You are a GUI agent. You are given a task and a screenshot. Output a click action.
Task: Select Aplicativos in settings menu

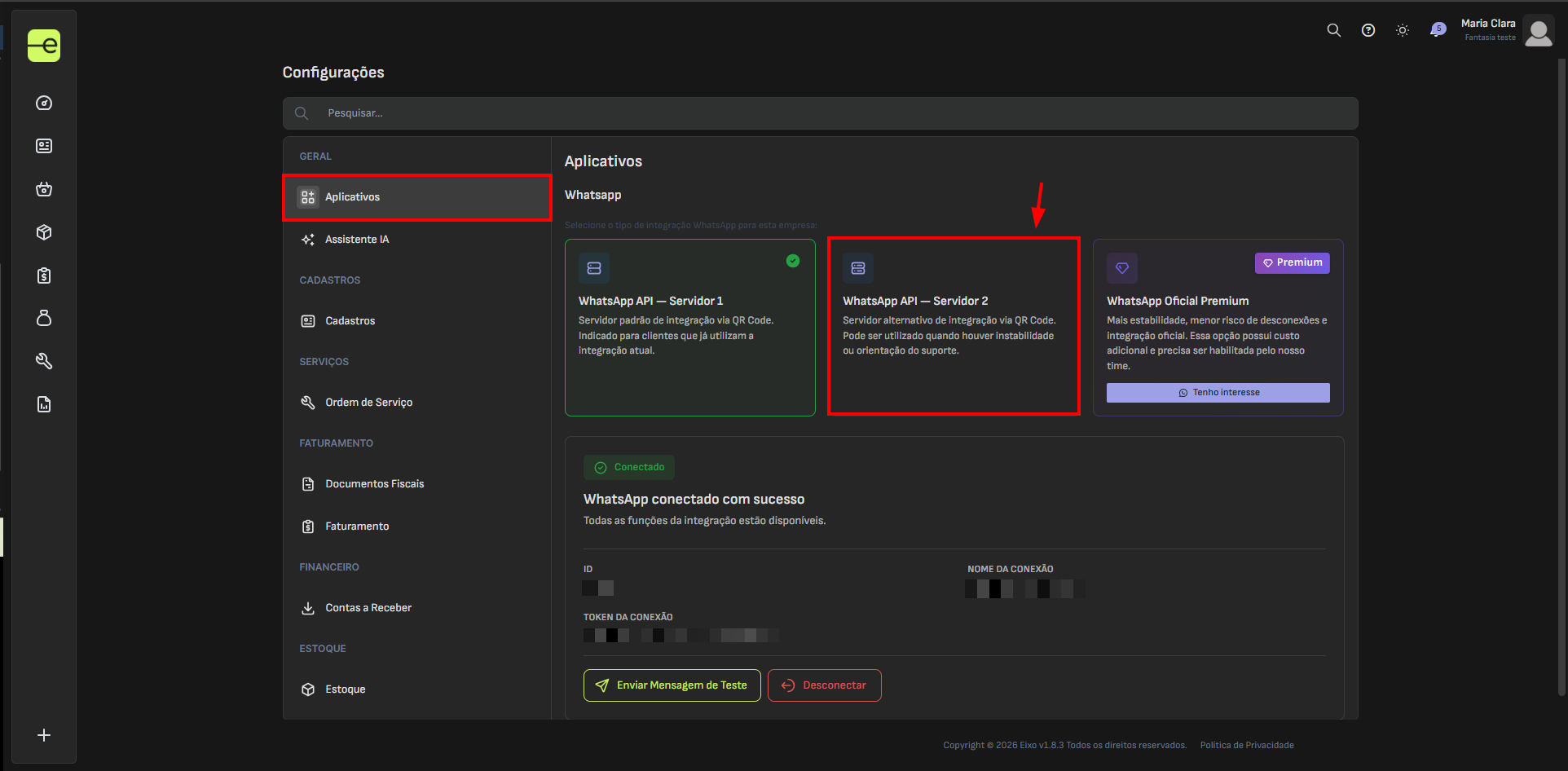(417, 197)
